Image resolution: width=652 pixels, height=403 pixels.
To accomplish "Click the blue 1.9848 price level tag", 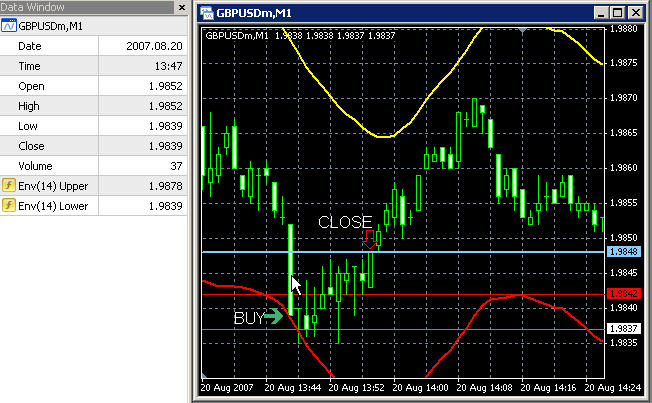I will tap(623, 252).
